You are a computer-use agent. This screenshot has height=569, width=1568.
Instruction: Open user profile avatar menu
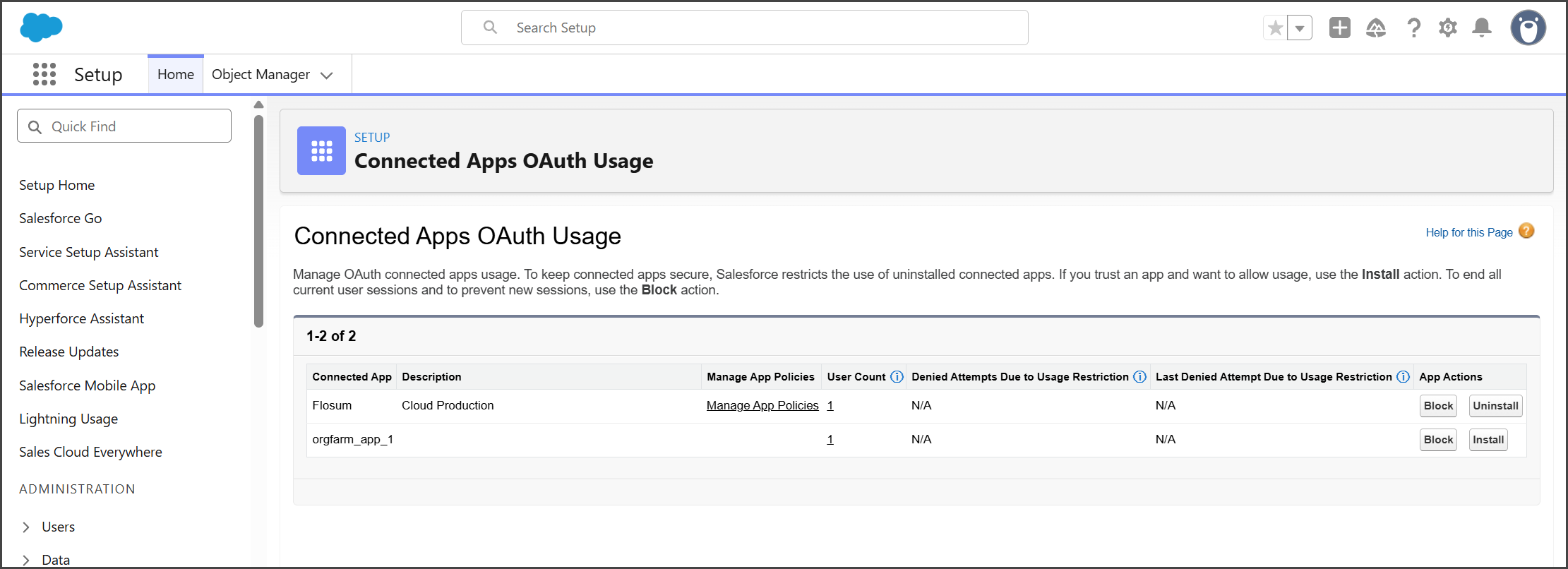1528,28
